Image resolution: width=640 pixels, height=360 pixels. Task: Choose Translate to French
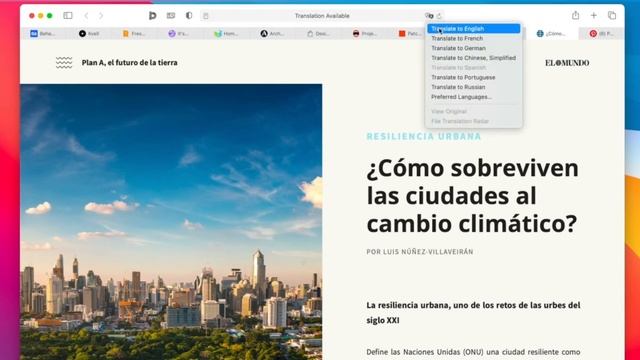[x=473, y=38]
